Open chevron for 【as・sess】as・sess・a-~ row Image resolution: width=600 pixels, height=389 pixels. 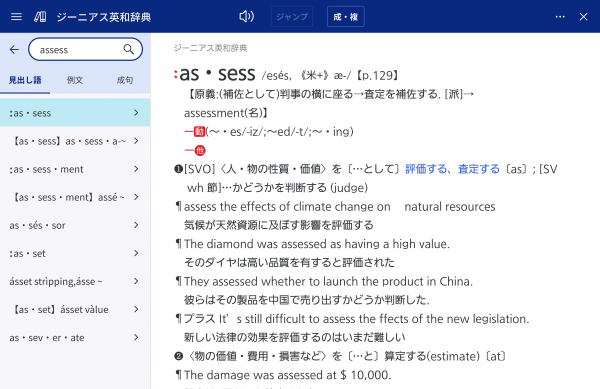(136, 141)
